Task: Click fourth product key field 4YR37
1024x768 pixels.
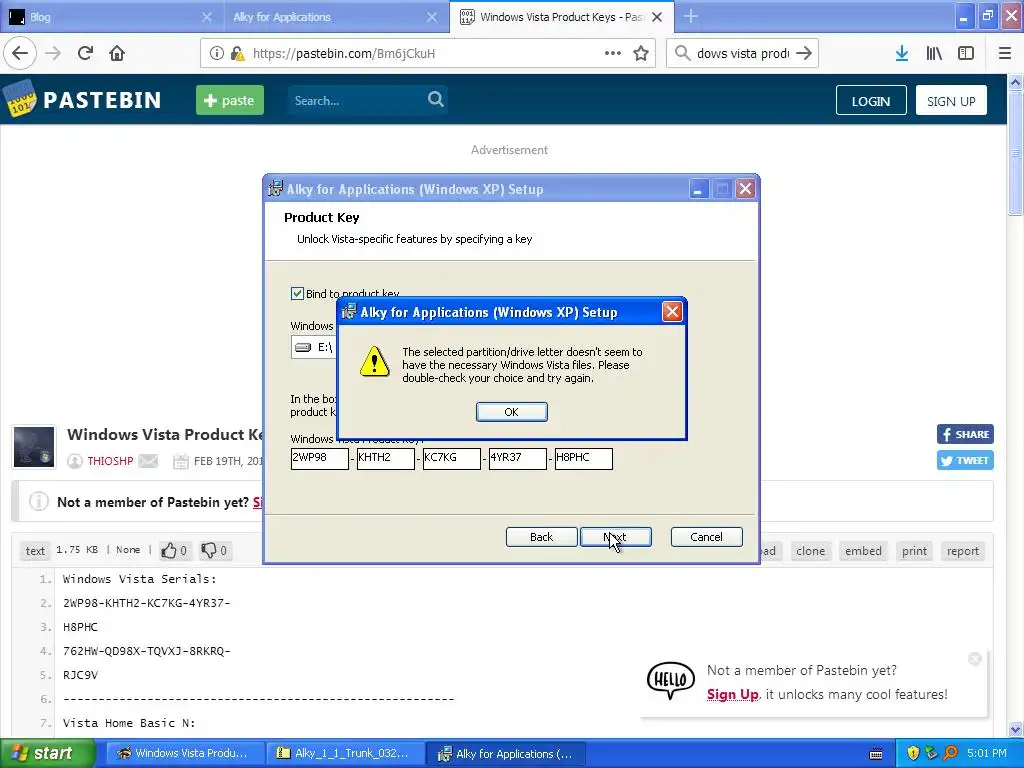Action: click(517, 458)
